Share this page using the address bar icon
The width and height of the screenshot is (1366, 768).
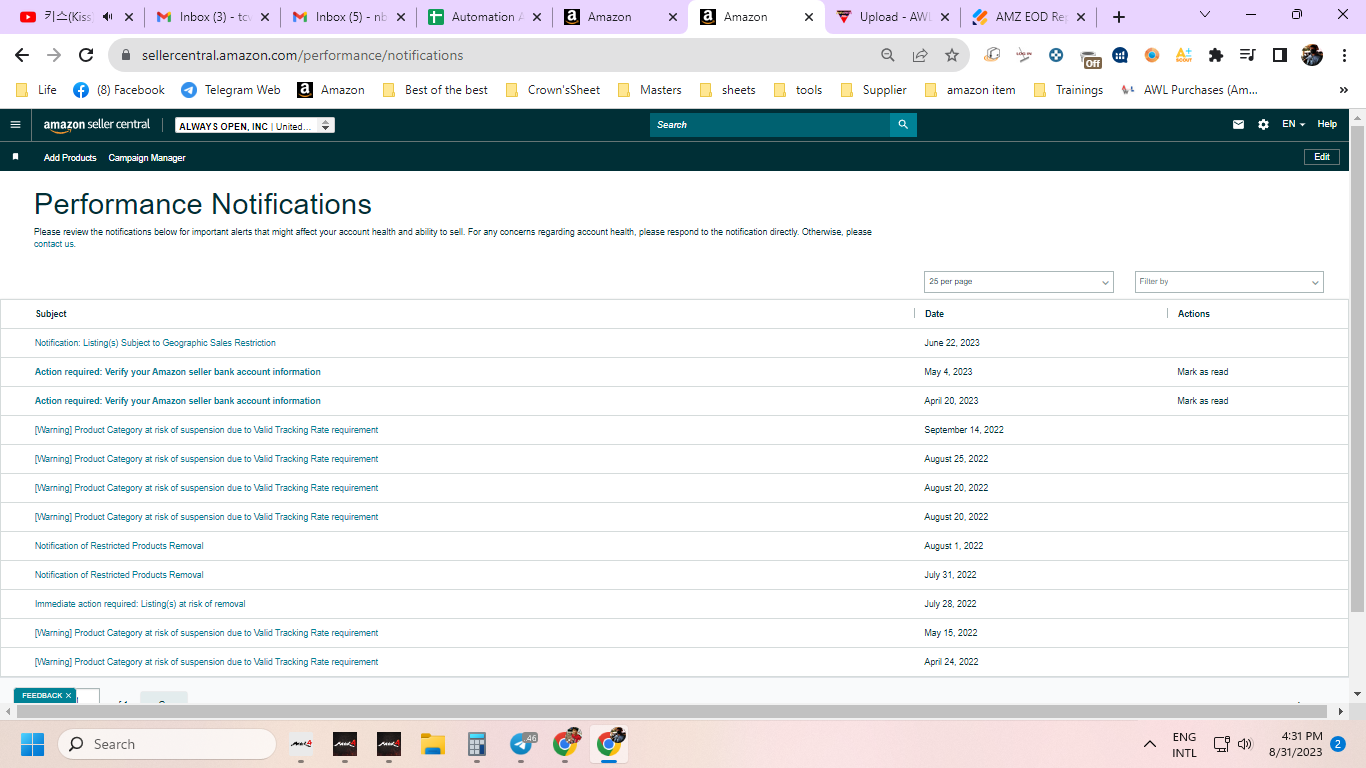(920, 55)
